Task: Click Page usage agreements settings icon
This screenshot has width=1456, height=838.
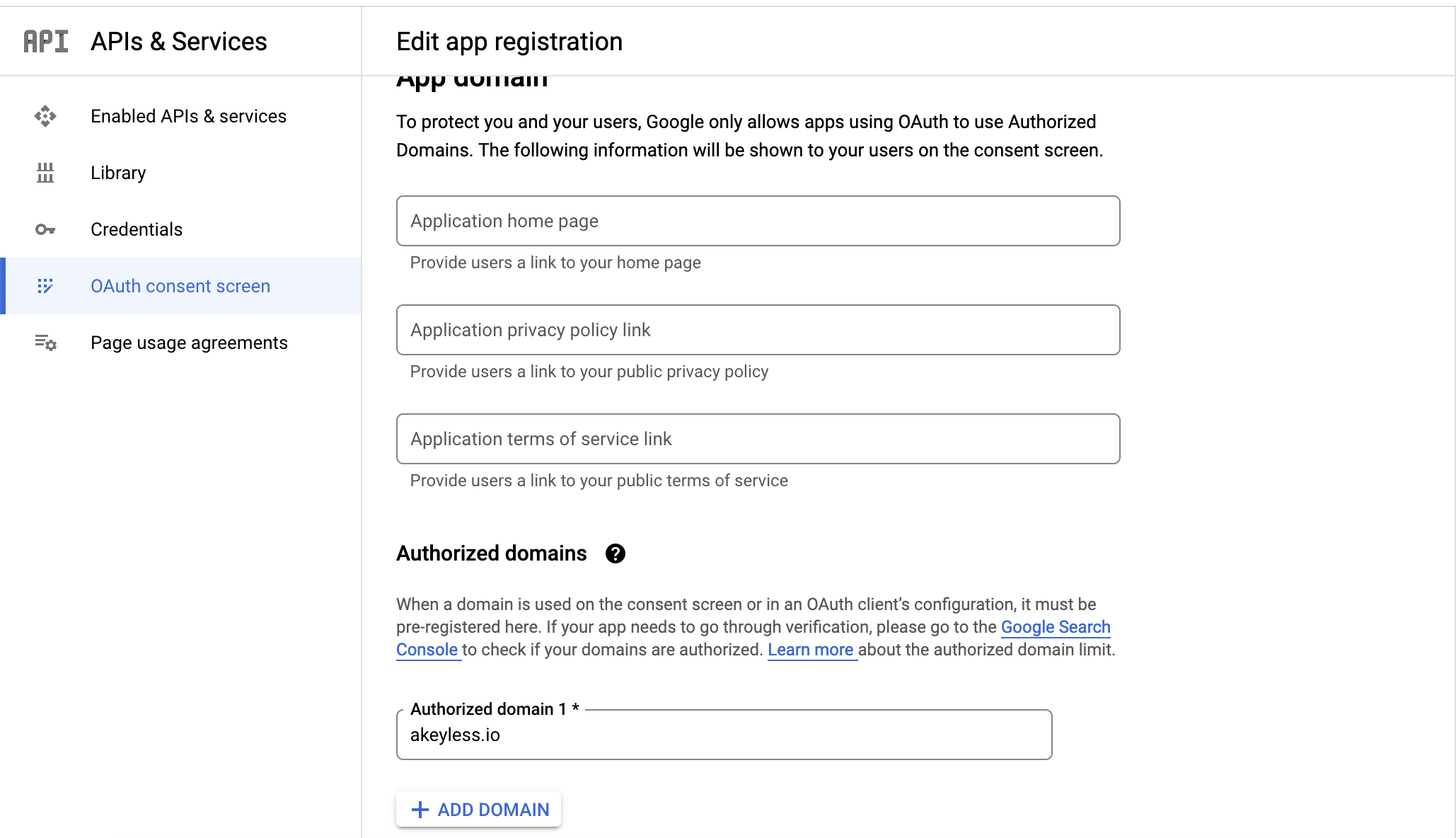Action: click(x=45, y=343)
